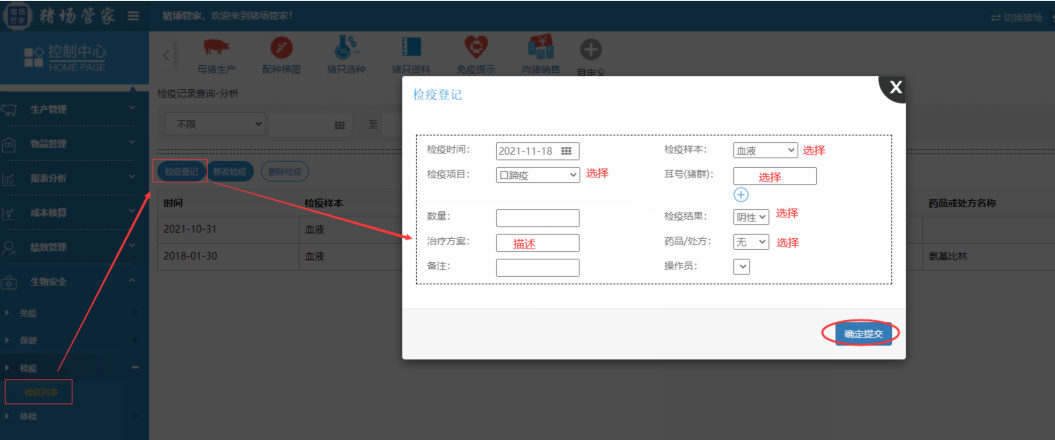Click the 猪只选种 flask icon
This screenshot has width=1055, height=440.
point(346,48)
